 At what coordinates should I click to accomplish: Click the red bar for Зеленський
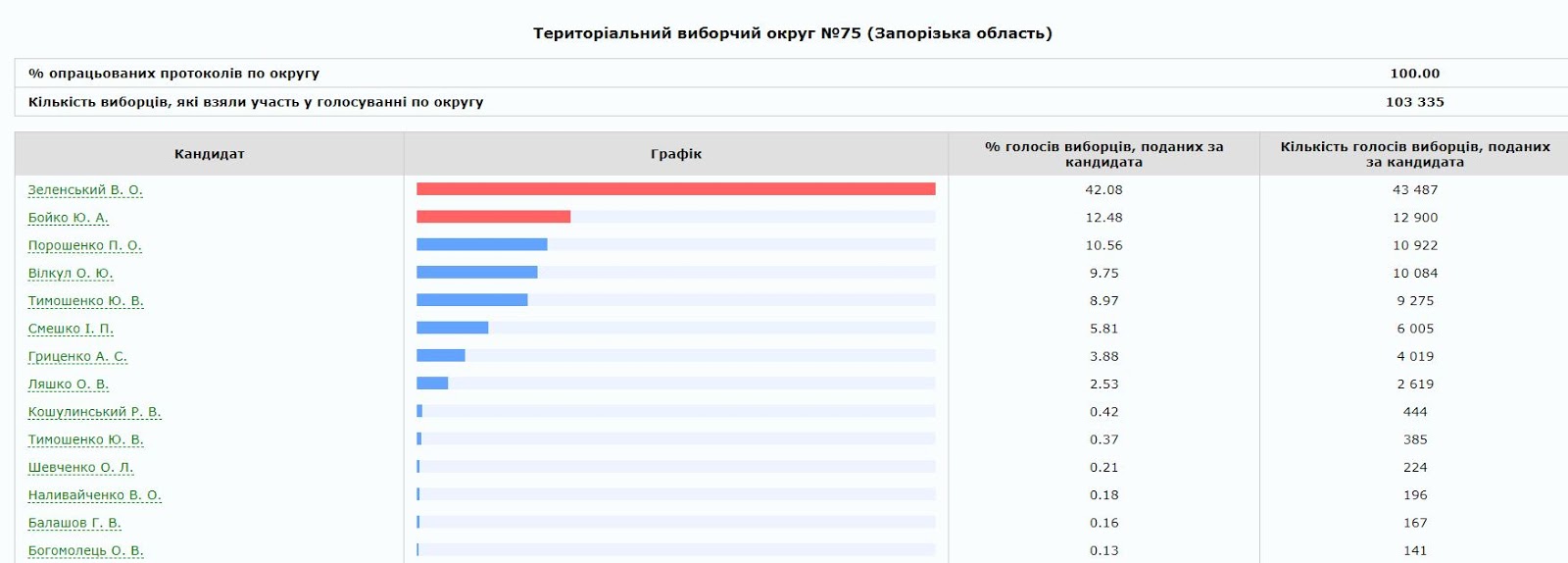[675, 189]
